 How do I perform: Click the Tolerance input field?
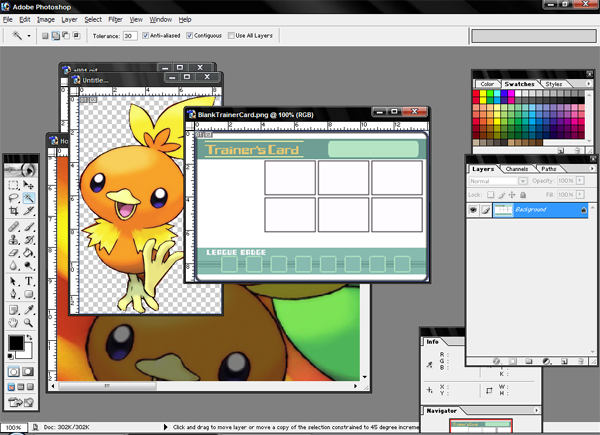130,36
